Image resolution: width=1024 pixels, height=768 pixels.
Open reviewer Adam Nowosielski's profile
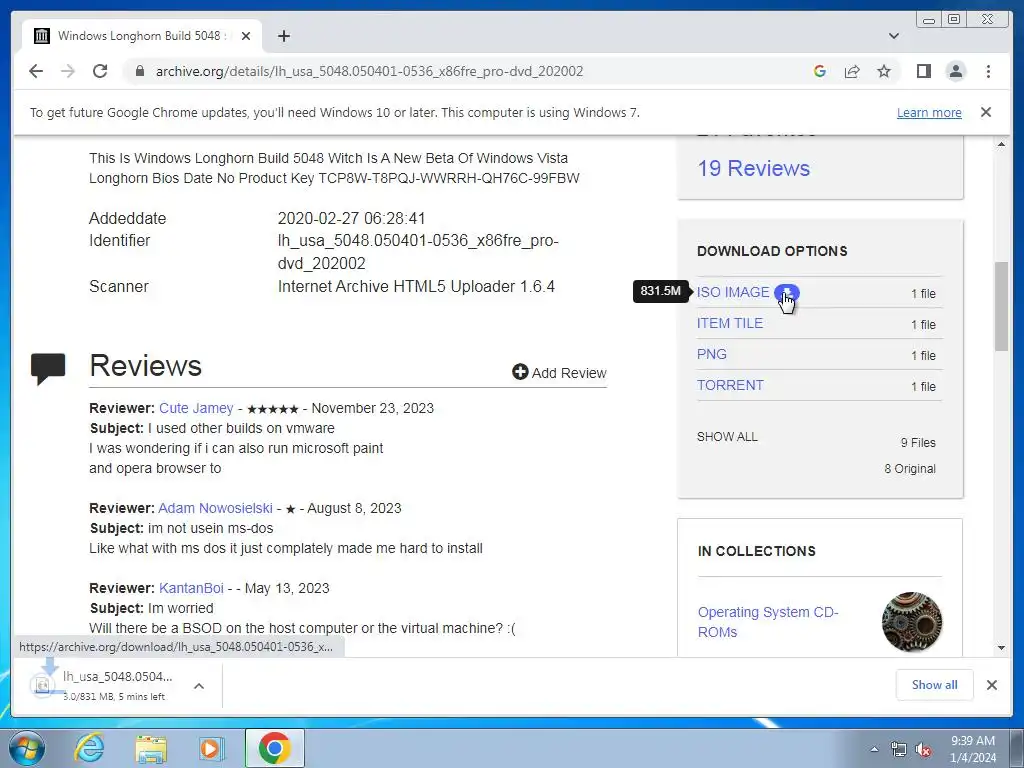[x=215, y=508]
